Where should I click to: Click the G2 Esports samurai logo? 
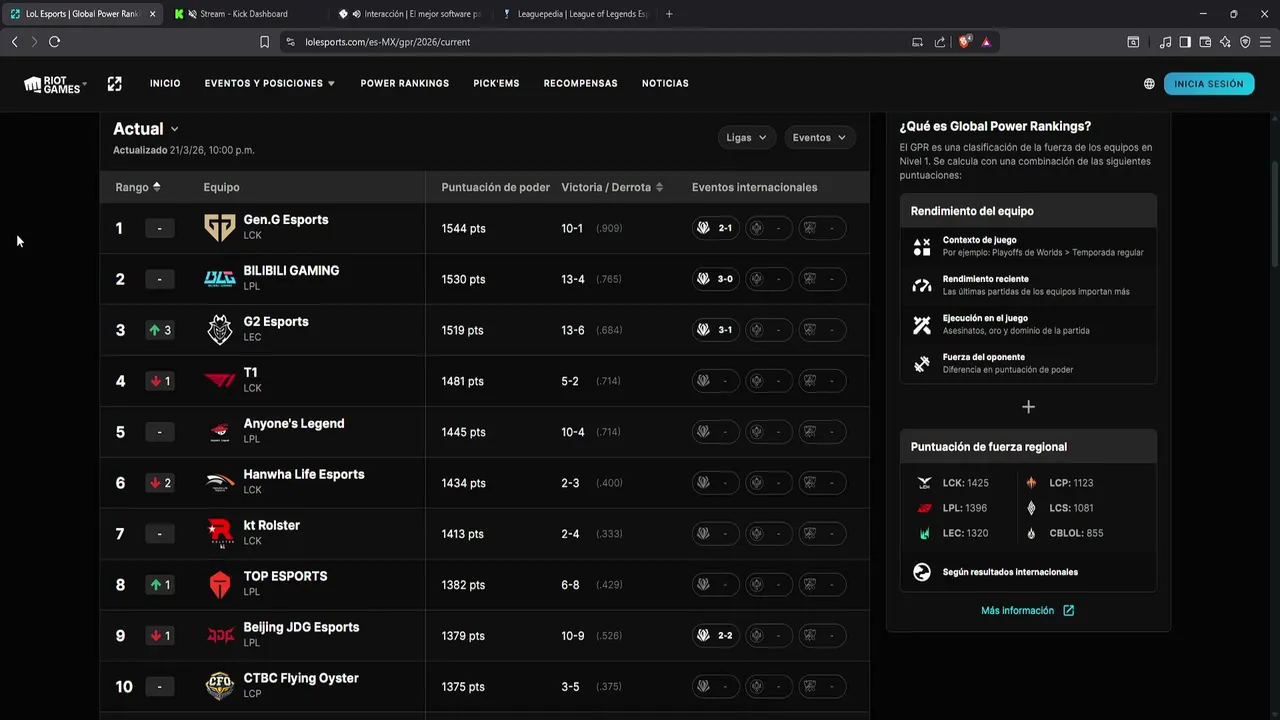[219, 330]
